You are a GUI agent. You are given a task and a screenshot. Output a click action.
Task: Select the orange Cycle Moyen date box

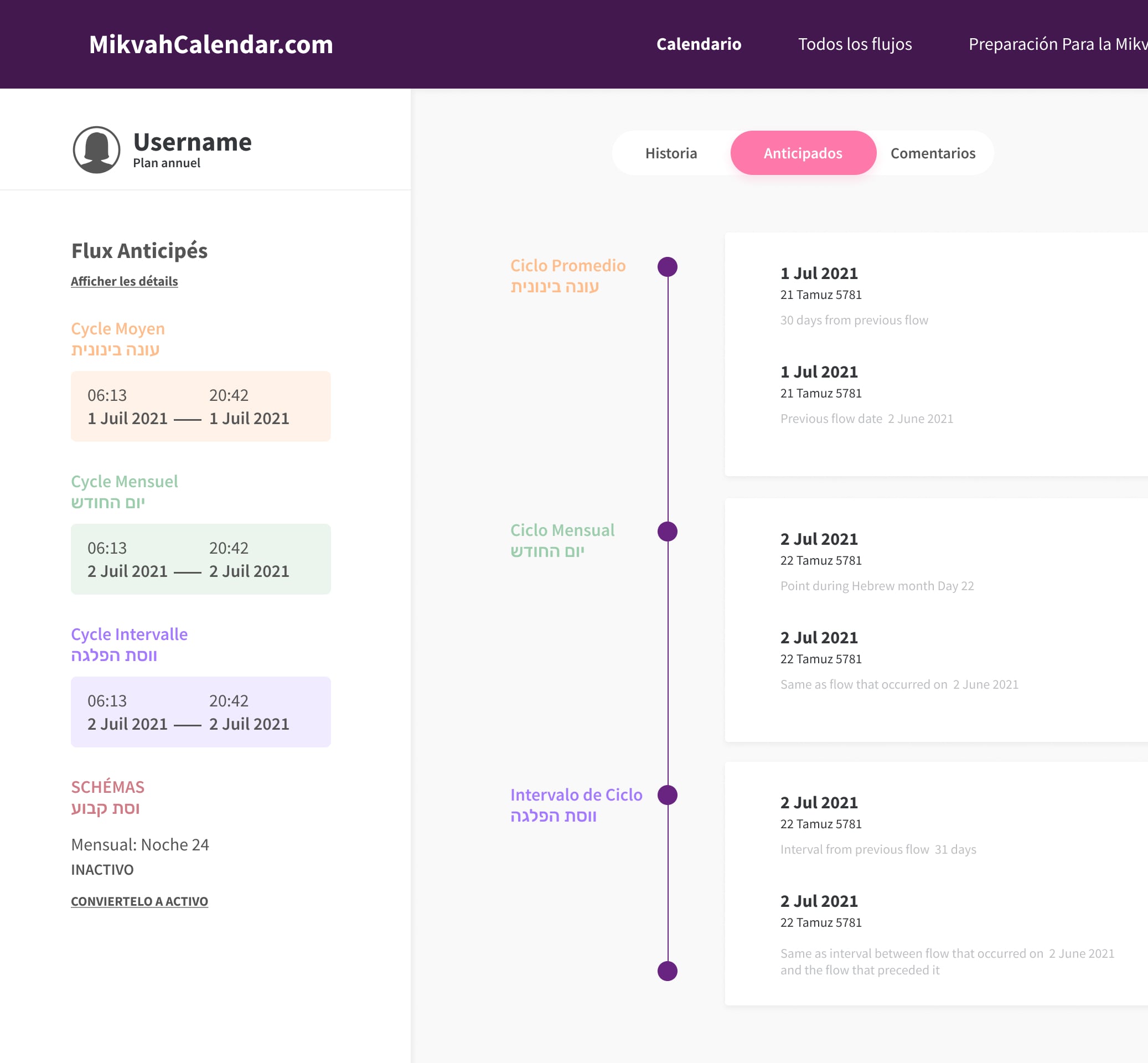coord(200,406)
